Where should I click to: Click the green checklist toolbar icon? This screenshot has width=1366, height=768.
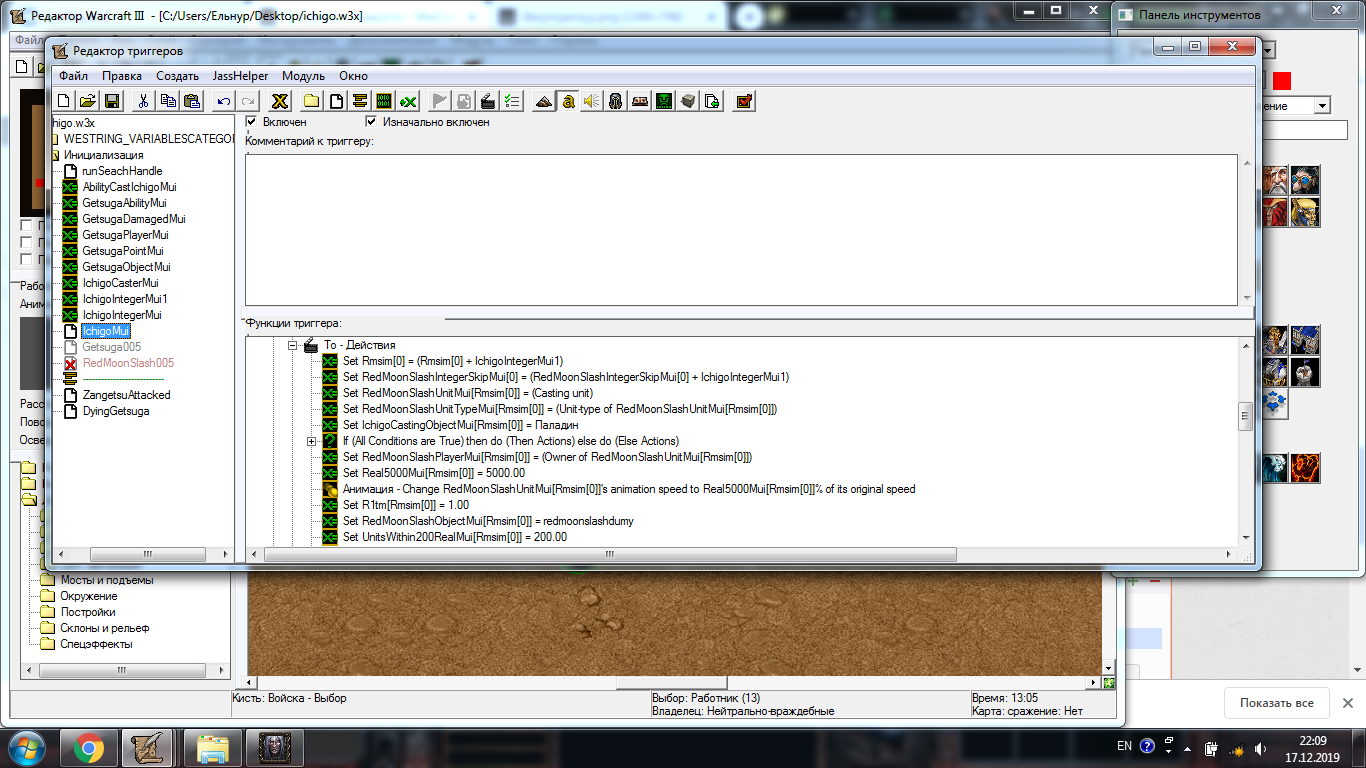512,101
